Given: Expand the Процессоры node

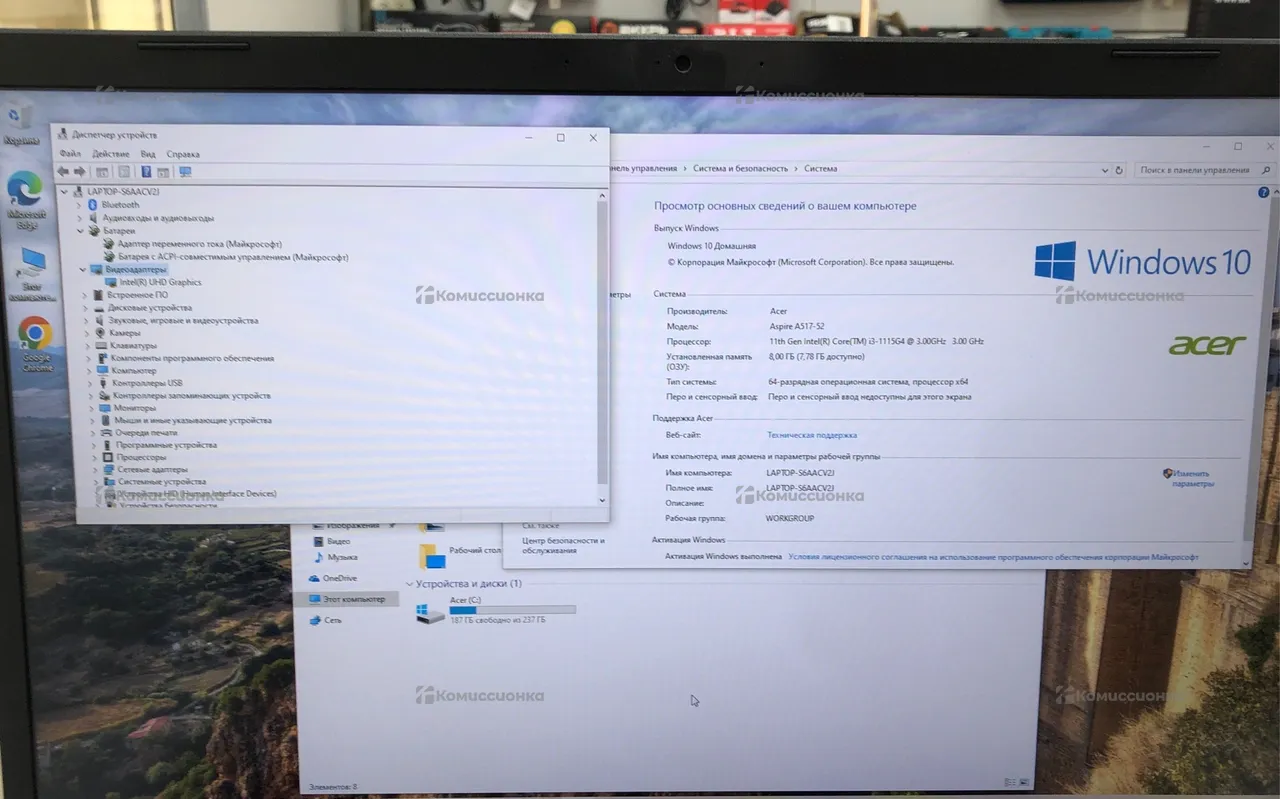Looking at the screenshot, I should click(x=94, y=457).
